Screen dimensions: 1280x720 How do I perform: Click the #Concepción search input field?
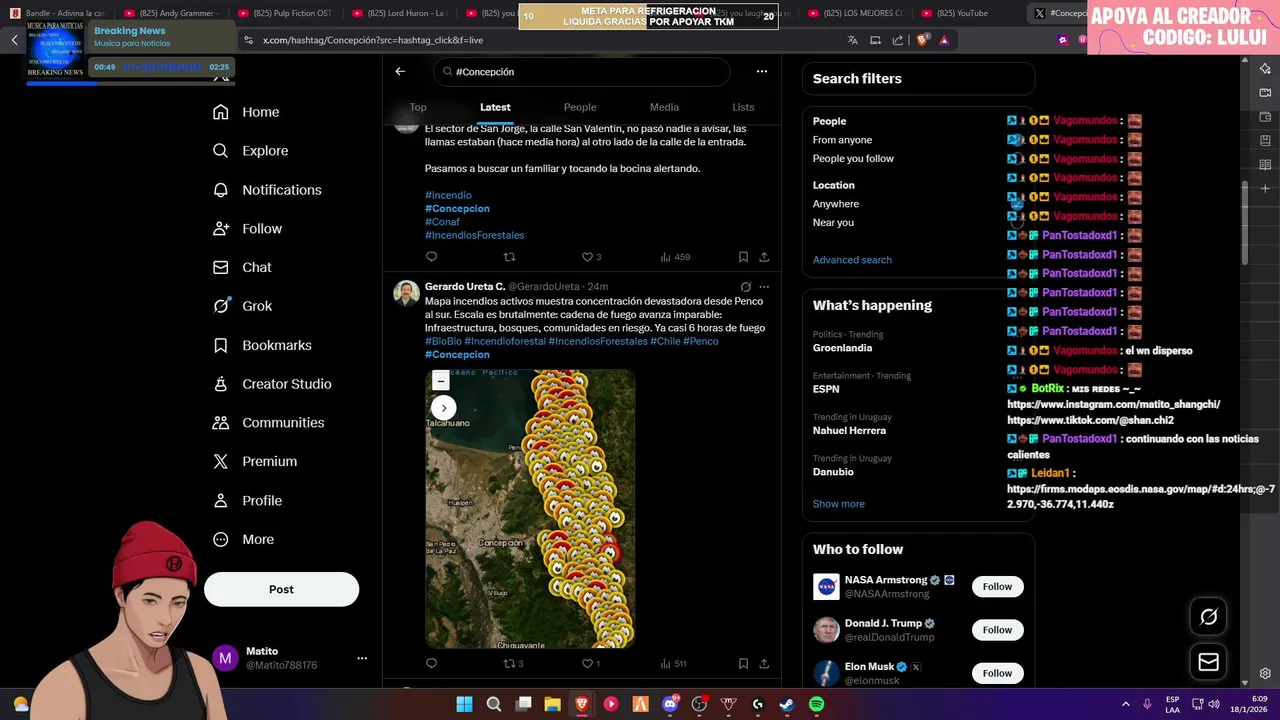tap(583, 72)
